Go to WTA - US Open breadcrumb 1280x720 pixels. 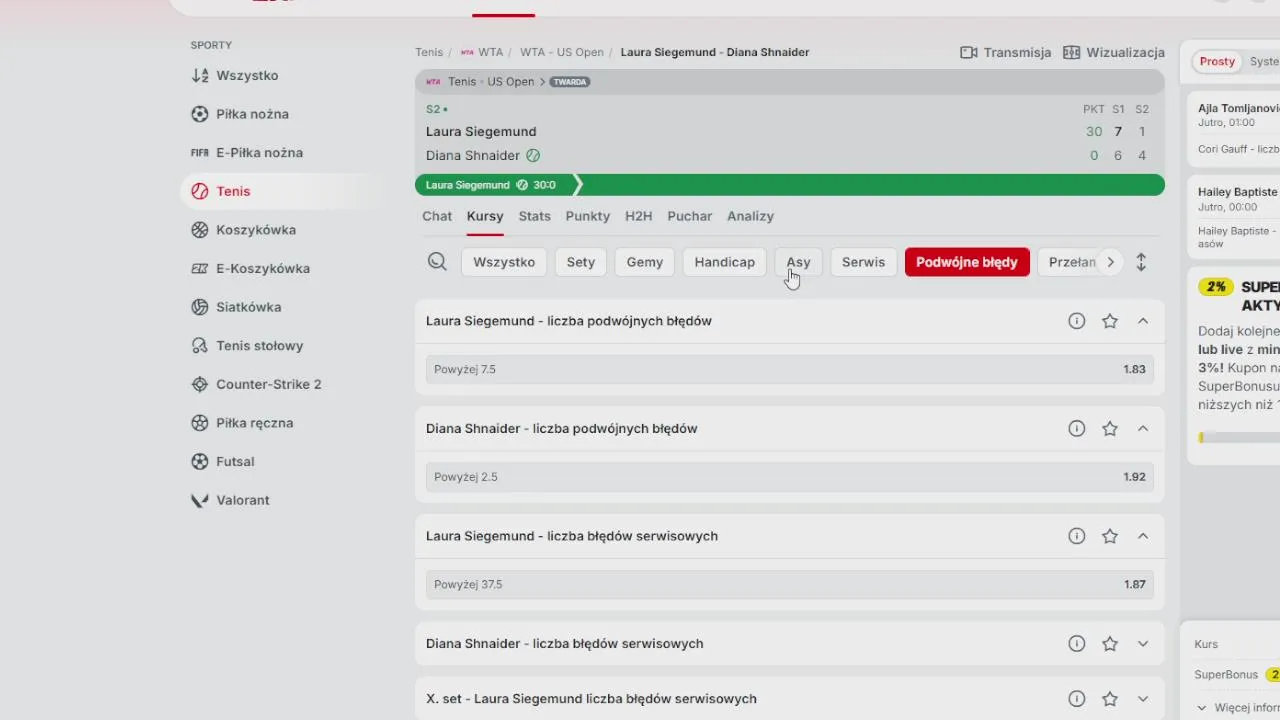(562, 52)
